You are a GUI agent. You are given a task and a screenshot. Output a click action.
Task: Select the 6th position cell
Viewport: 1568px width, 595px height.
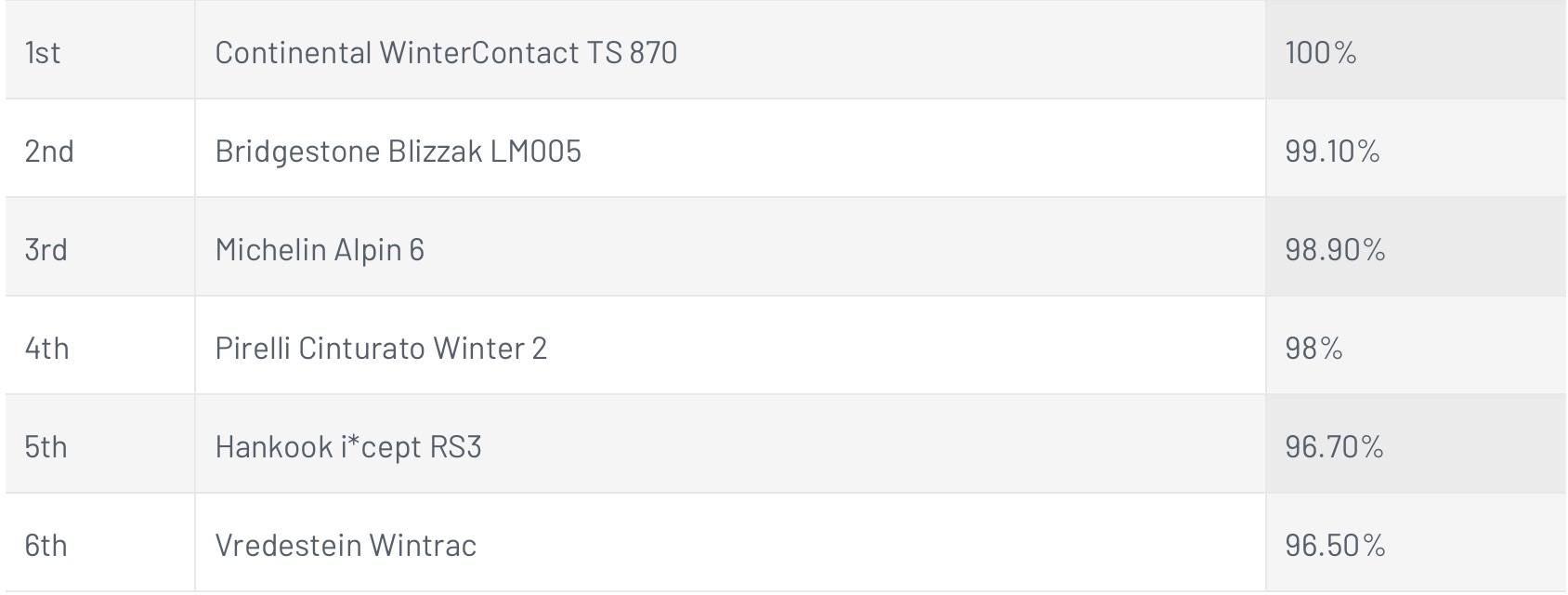point(100,543)
